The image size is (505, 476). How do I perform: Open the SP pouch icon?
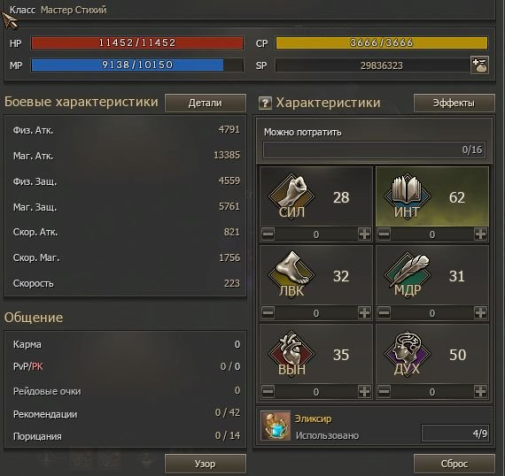(480, 65)
